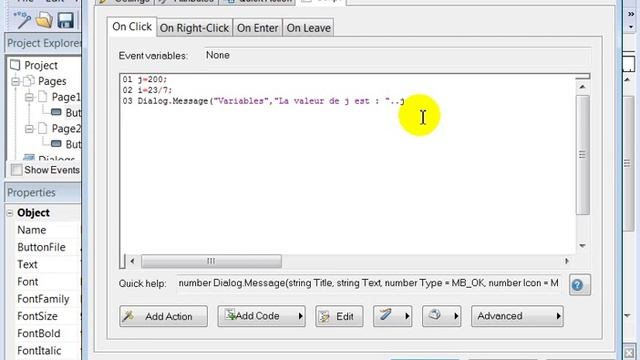The height and width of the screenshot is (360, 640).
Task: Select the Page2 page icon
Action: coord(43,129)
